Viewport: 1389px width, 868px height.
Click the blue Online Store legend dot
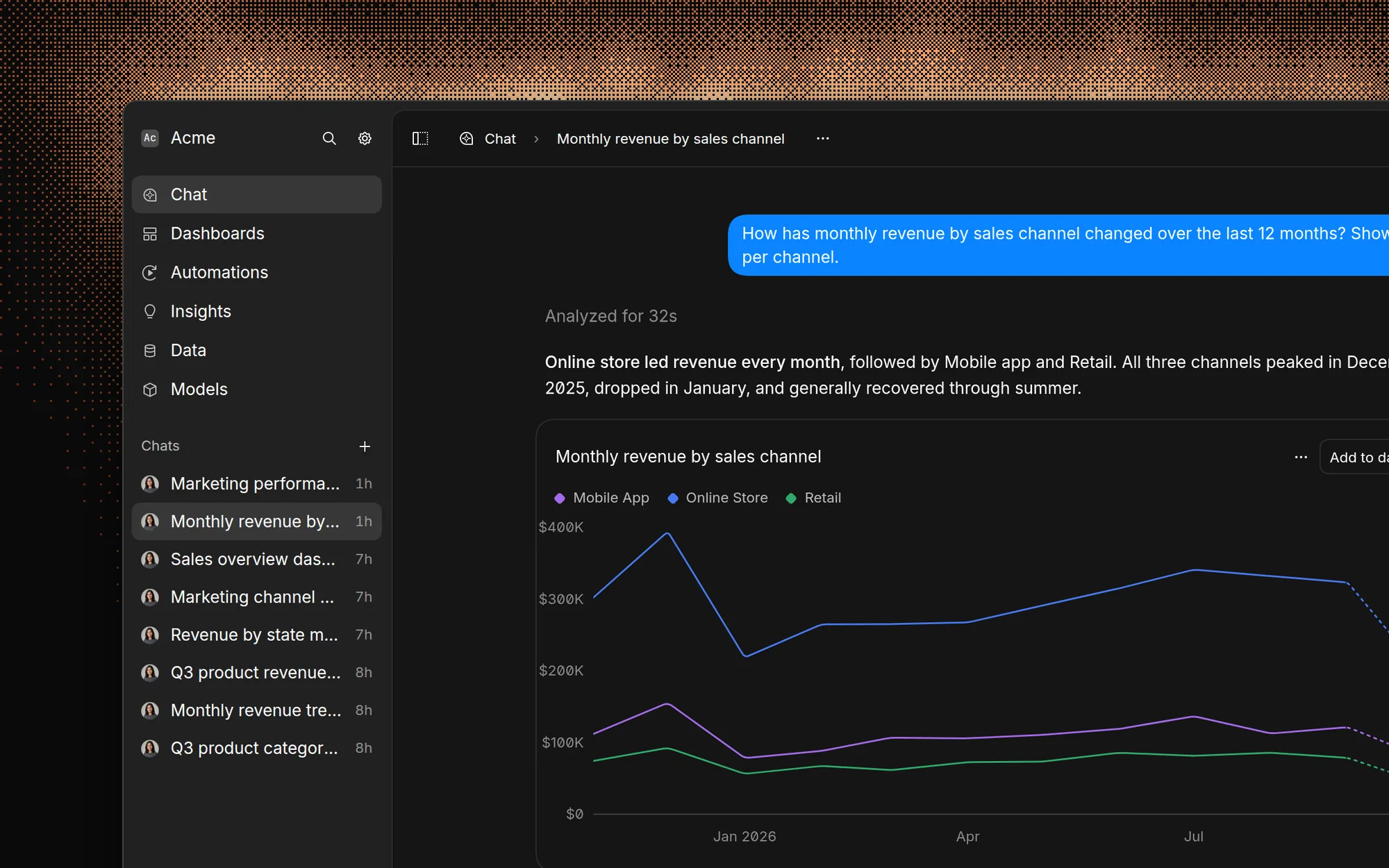coord(672,499)
